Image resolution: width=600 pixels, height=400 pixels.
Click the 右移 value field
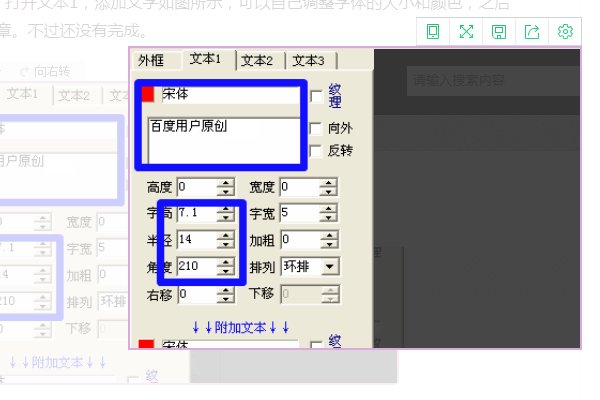click(x=197, y=295)
